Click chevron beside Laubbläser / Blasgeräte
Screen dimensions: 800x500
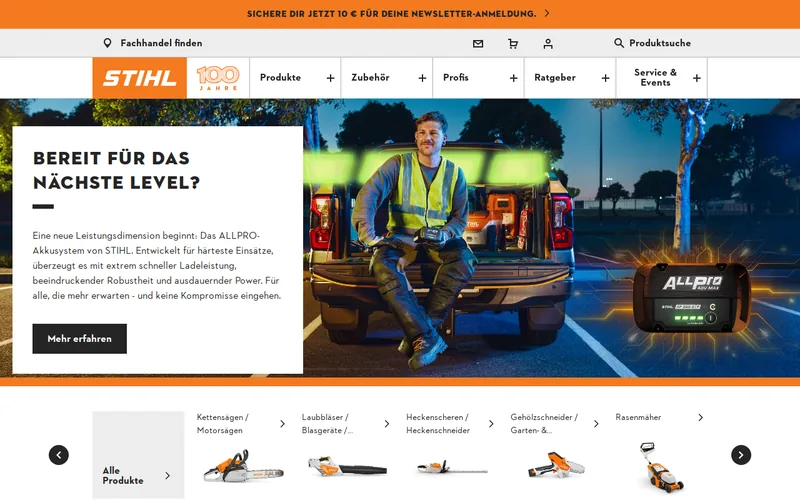pyautogui.click(x=387, y=423)
